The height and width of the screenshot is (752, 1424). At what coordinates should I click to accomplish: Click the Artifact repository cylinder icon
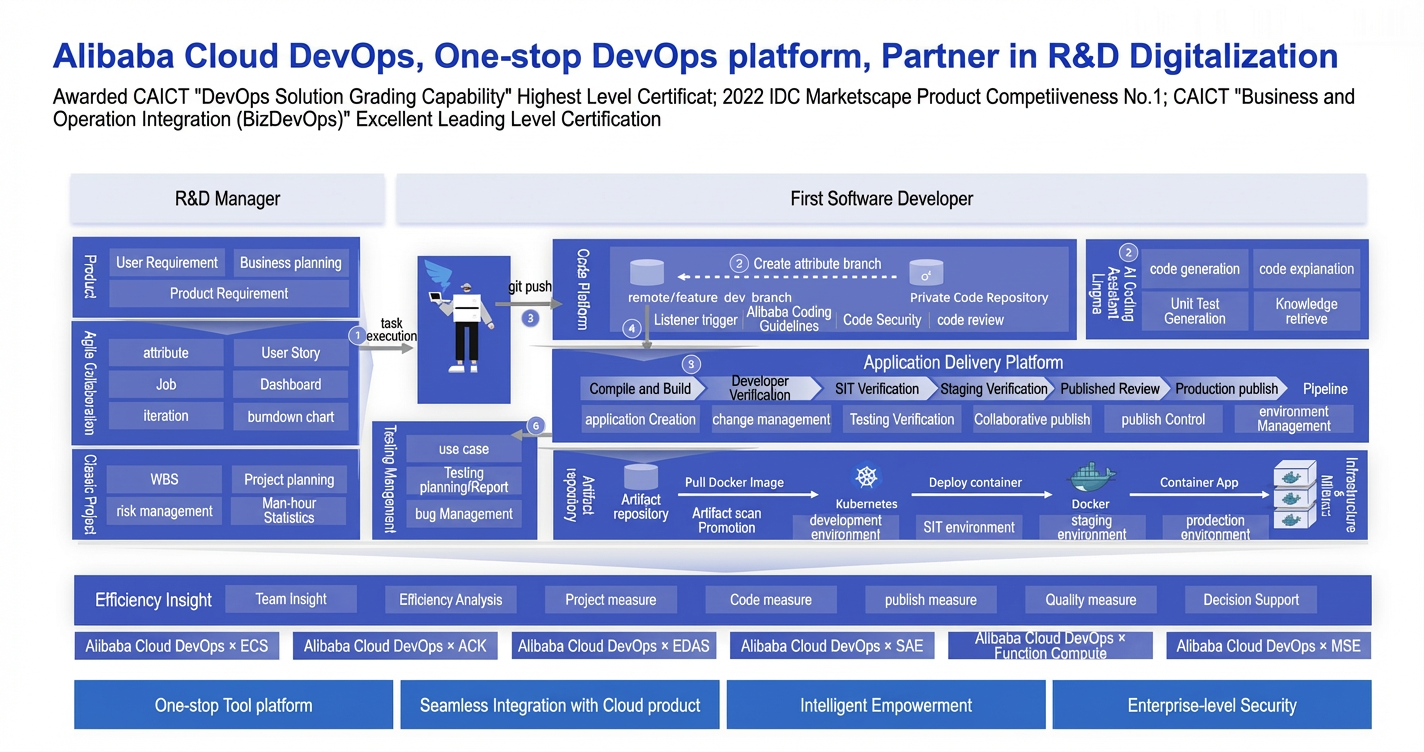[640, 476]
